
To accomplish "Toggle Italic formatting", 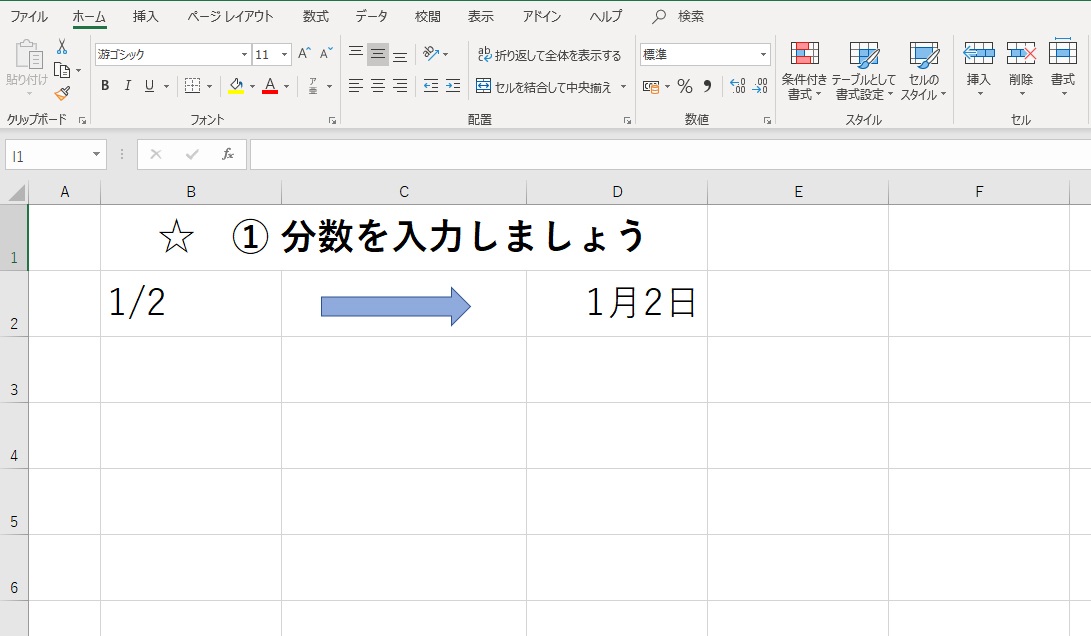I will [x=127, y=87].
